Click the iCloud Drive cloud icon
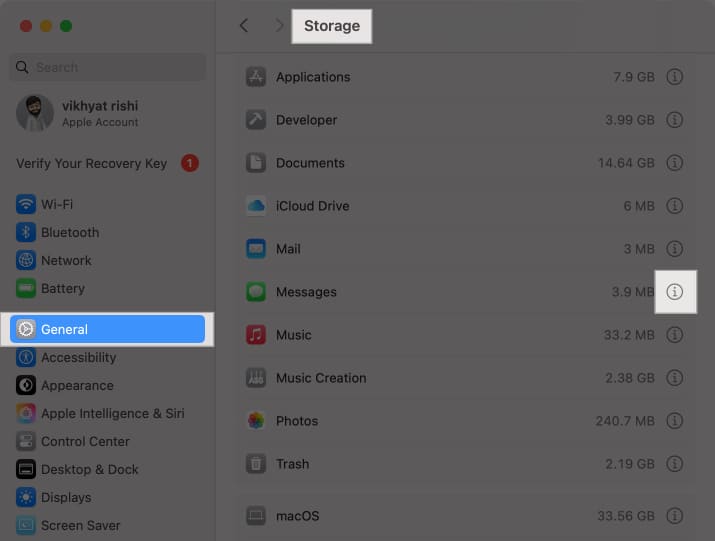715x541 pixels. 256,206
